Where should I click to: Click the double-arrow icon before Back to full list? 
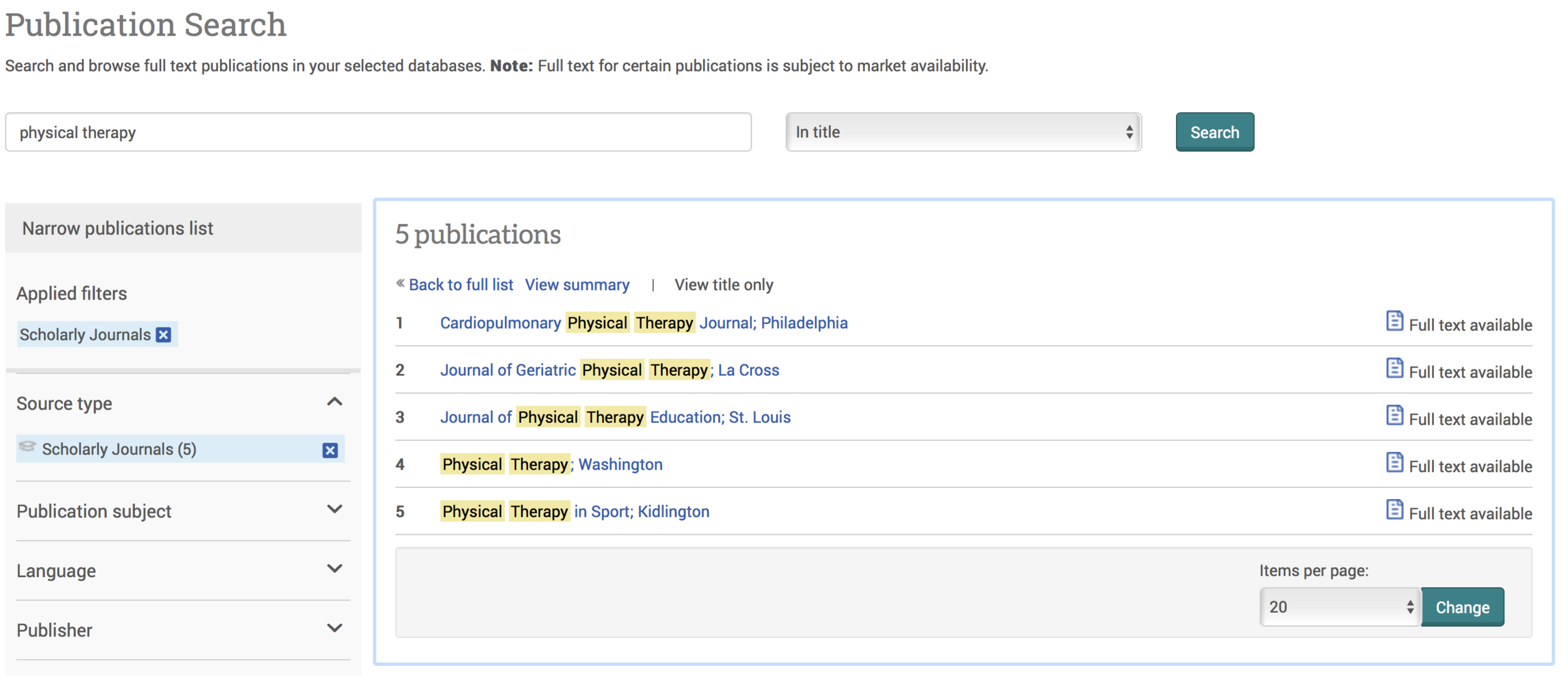[x=400, y=283]
